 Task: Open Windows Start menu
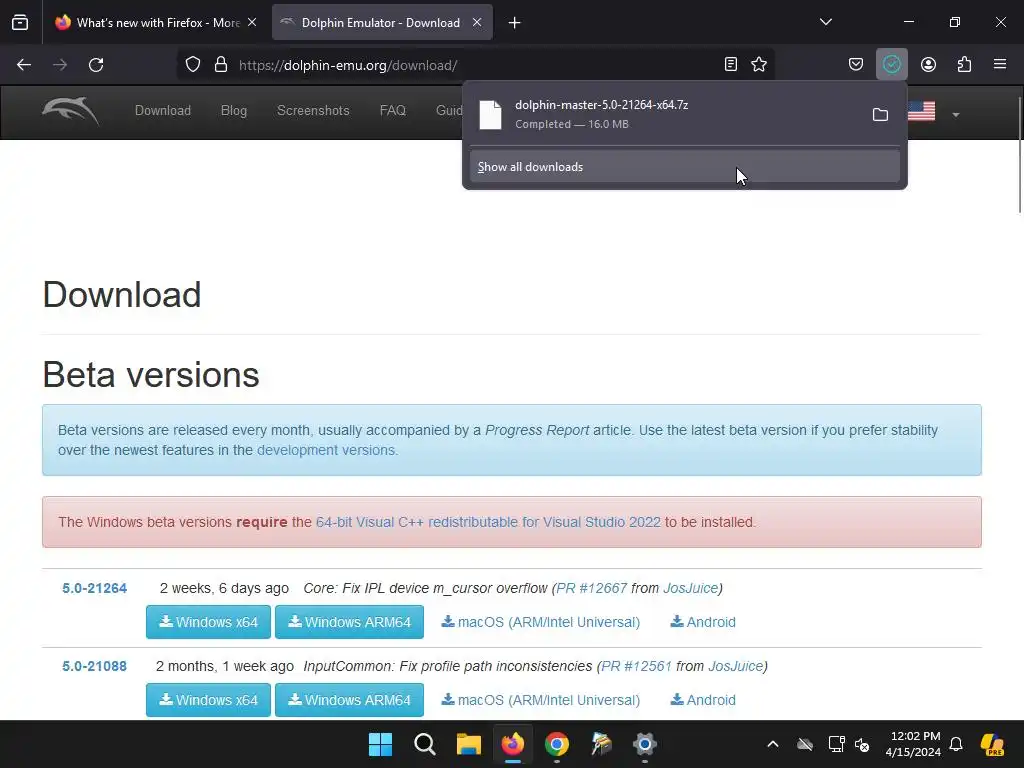380,744
